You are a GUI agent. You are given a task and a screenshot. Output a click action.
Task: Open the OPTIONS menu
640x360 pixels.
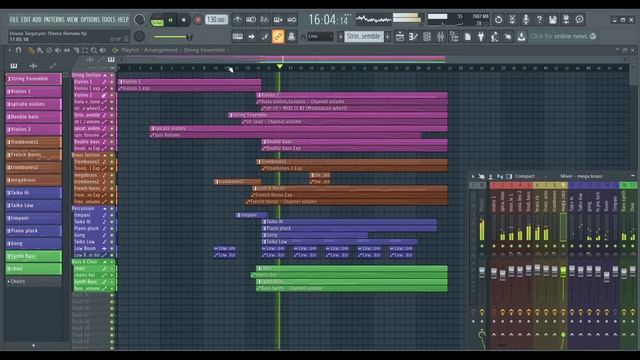90,20
